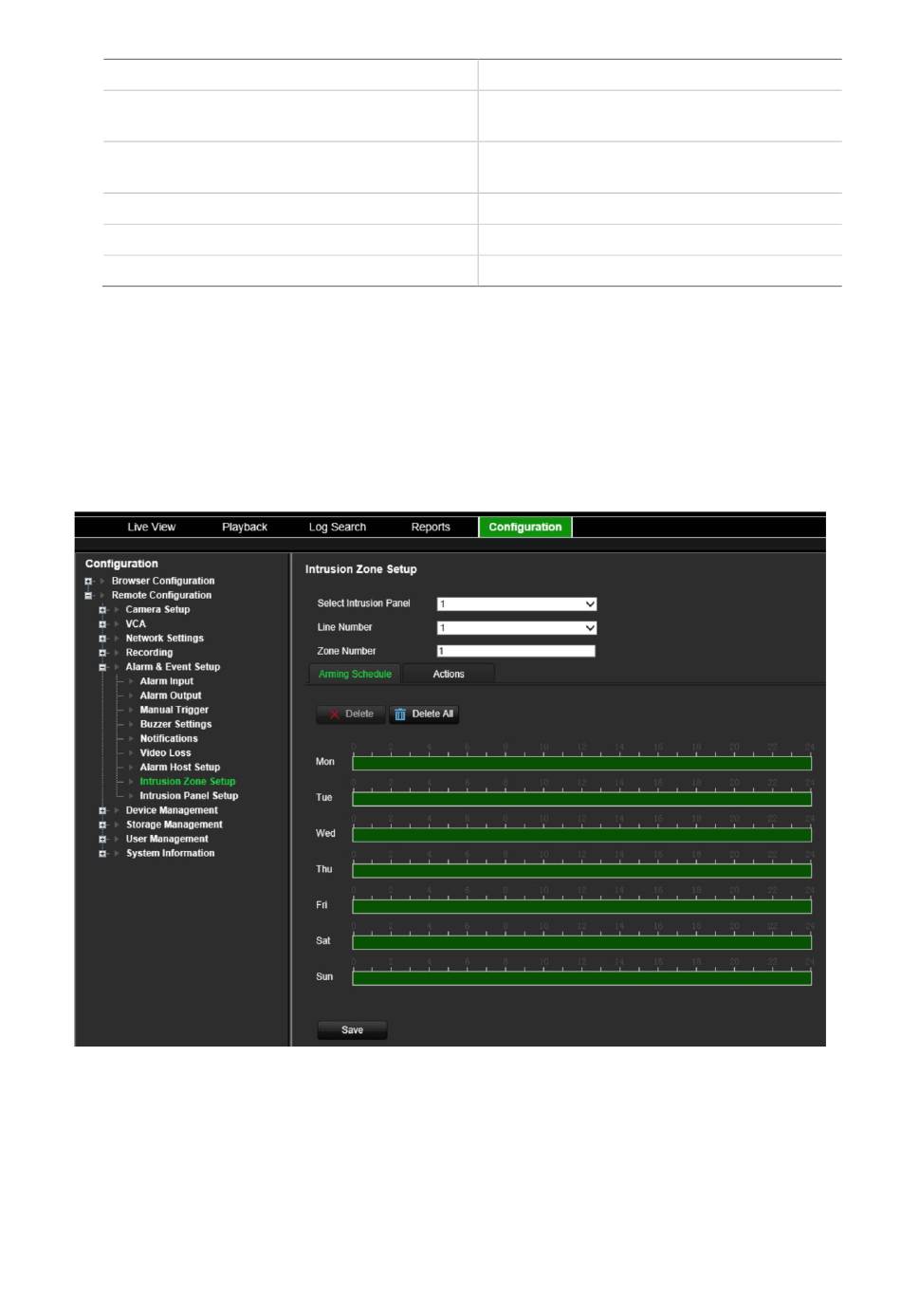Image resolution: width=901 pixels, height=1316 pixels.
Task: Expand the Camera Setup node
Action: click(102, 610)
